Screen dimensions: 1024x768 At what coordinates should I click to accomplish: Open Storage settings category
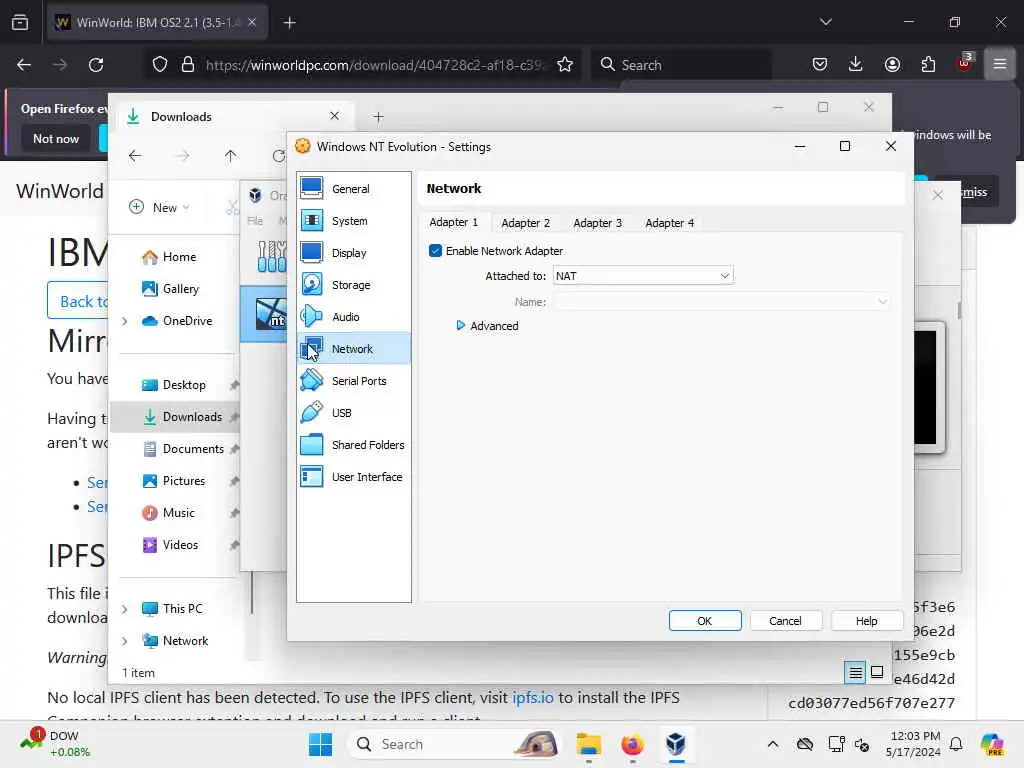pyautogui.click(x=353, y=285)
